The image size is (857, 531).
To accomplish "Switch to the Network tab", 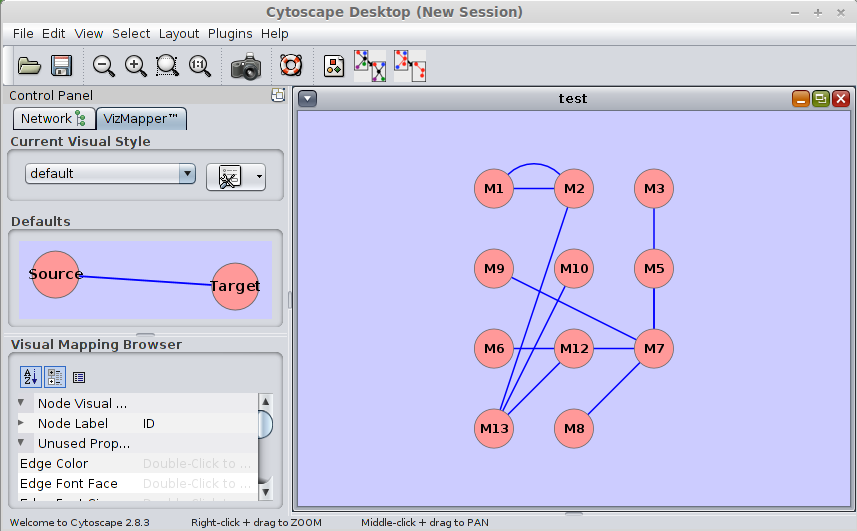I will pos(54,119).
